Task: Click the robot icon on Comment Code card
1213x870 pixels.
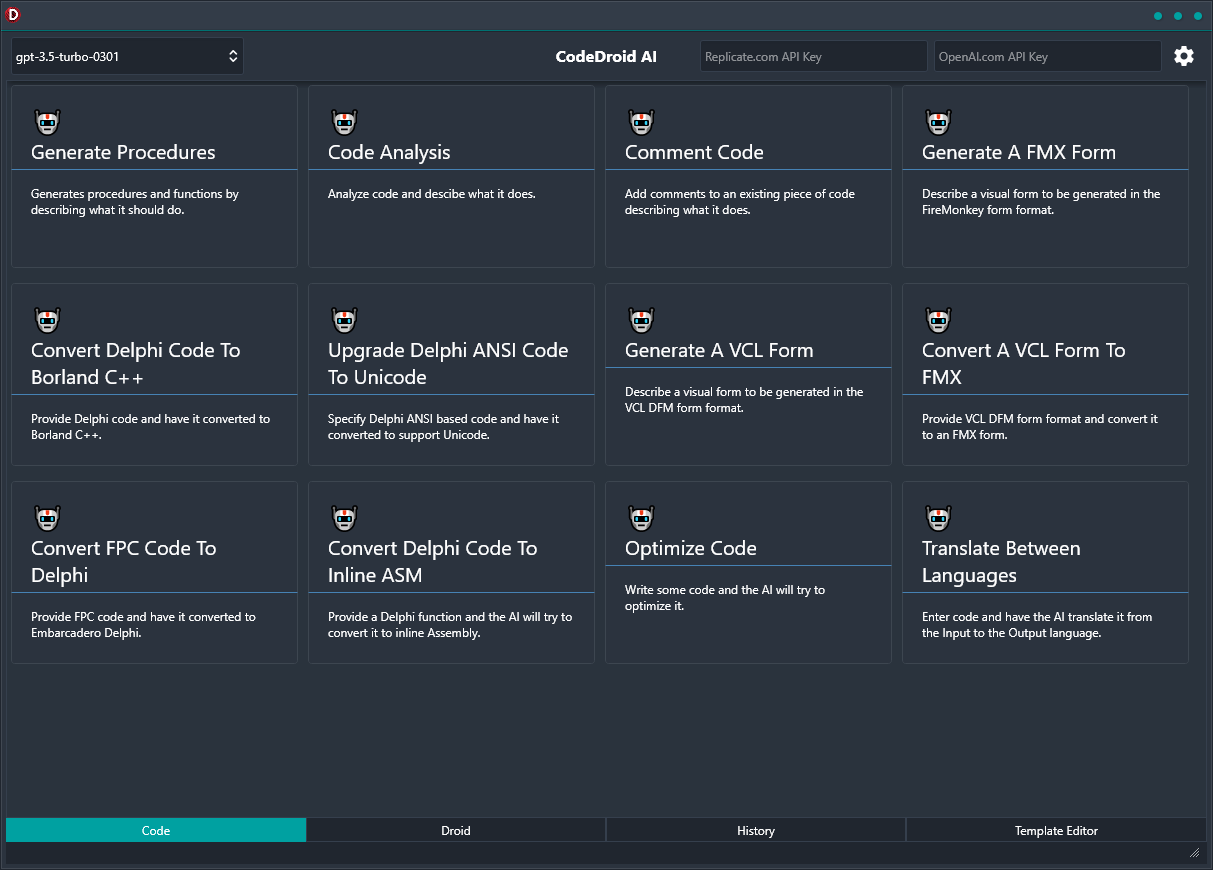Action: pos(641,121)
